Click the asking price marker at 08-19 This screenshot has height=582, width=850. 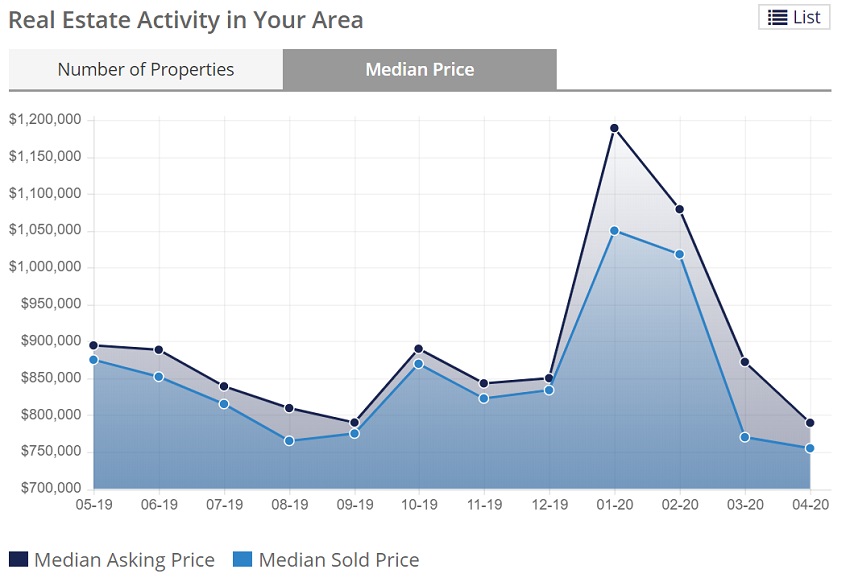click(289, 408)
